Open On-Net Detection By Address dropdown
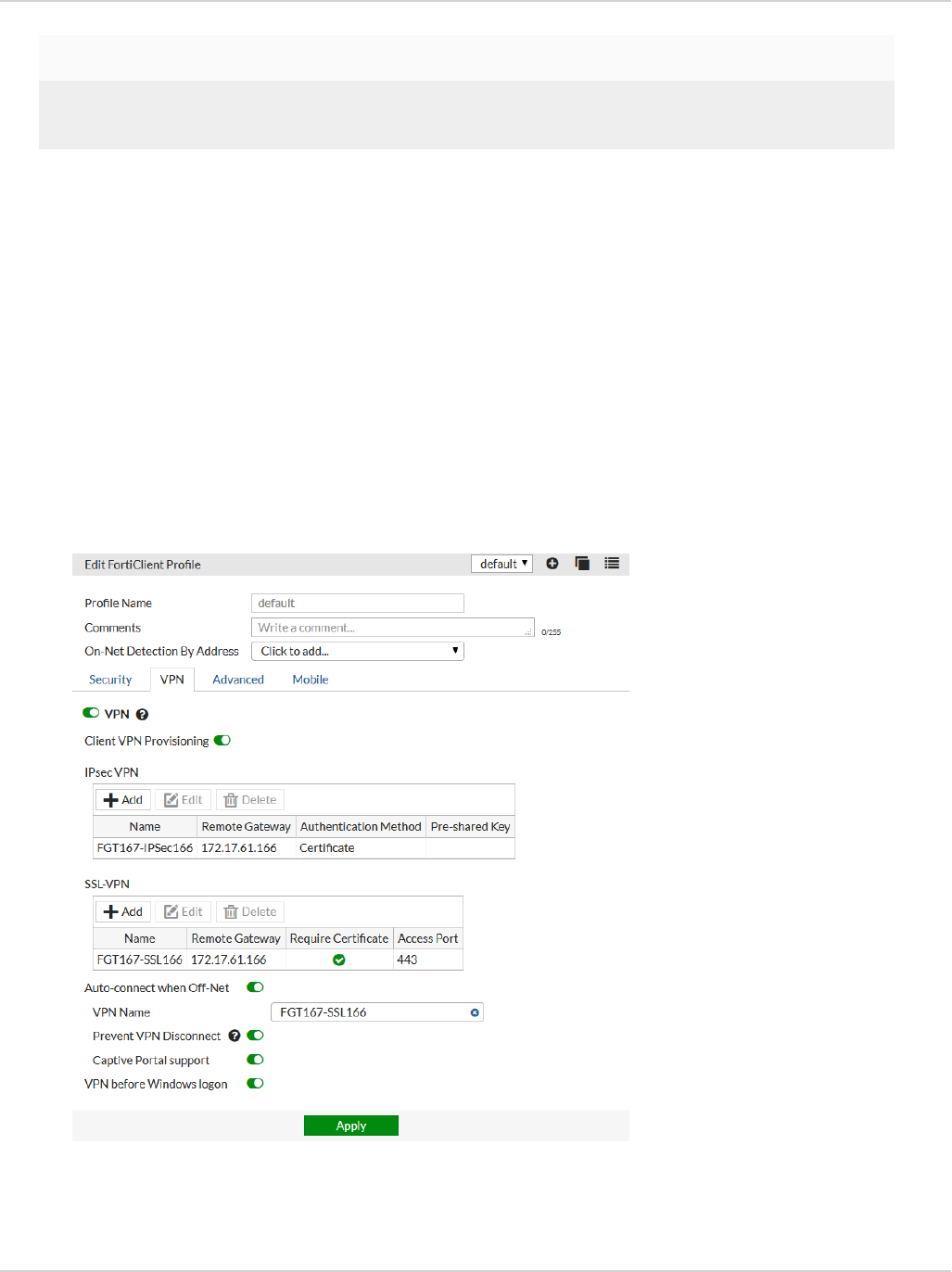 (358, 652)
